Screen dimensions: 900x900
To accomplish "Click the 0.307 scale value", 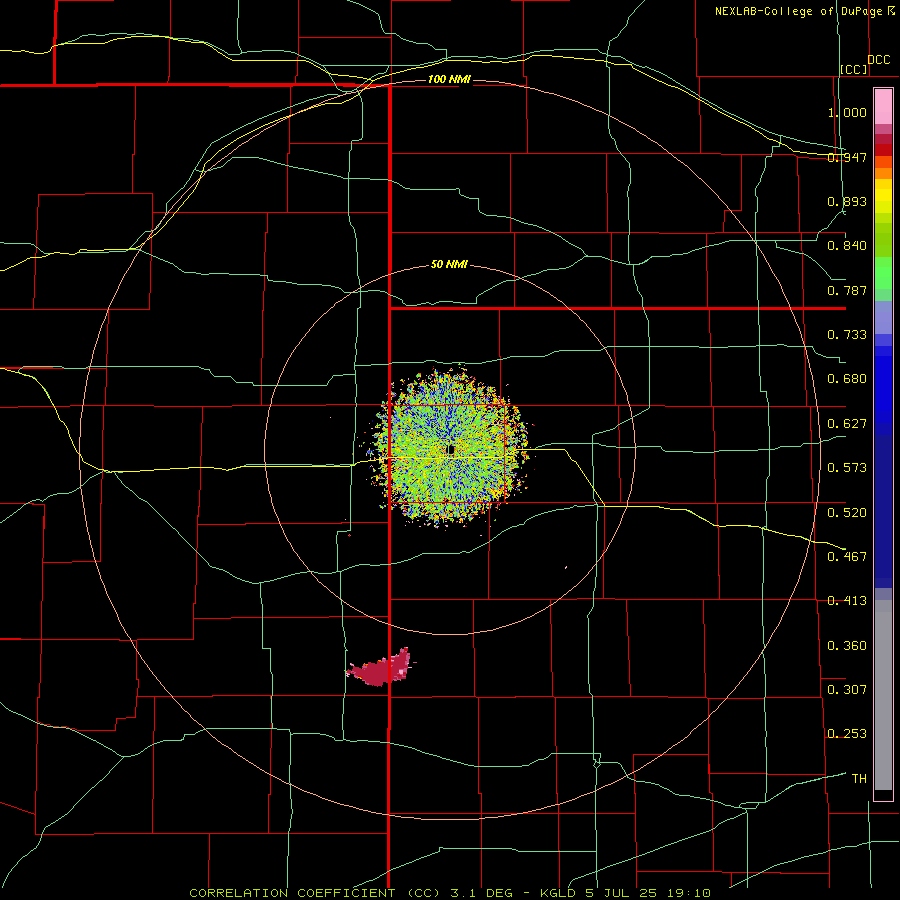I will click(847, 689).
